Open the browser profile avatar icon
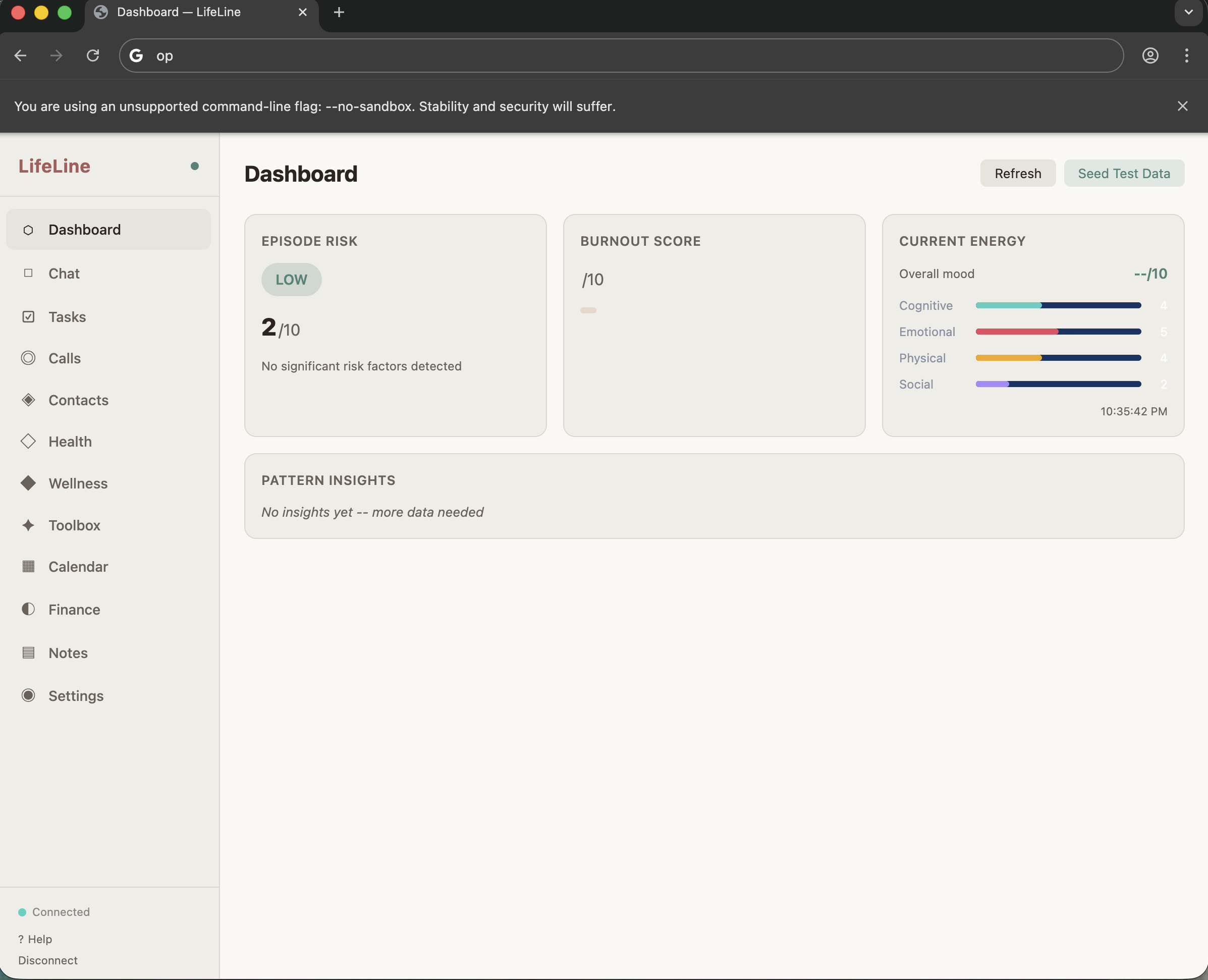Image resolution: width=1208 pixels, height=980 pixels. click(x=1150, y=56)
